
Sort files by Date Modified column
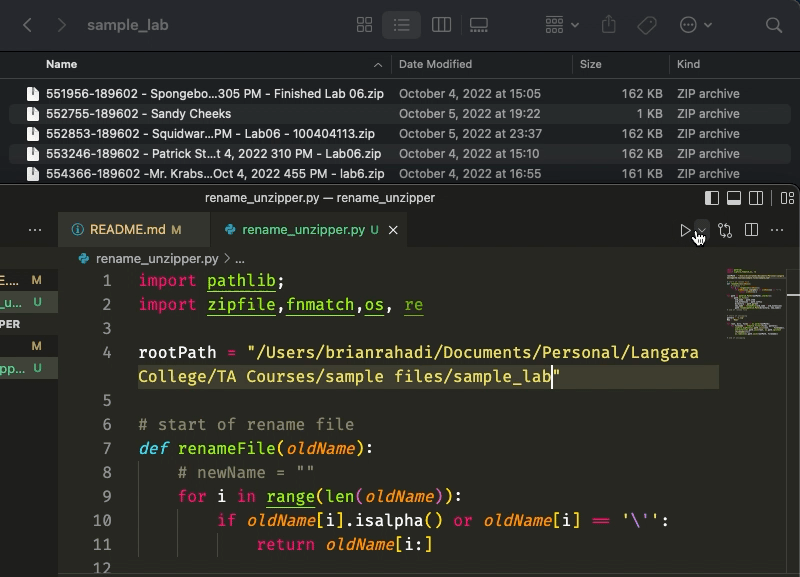coord(435,64)
